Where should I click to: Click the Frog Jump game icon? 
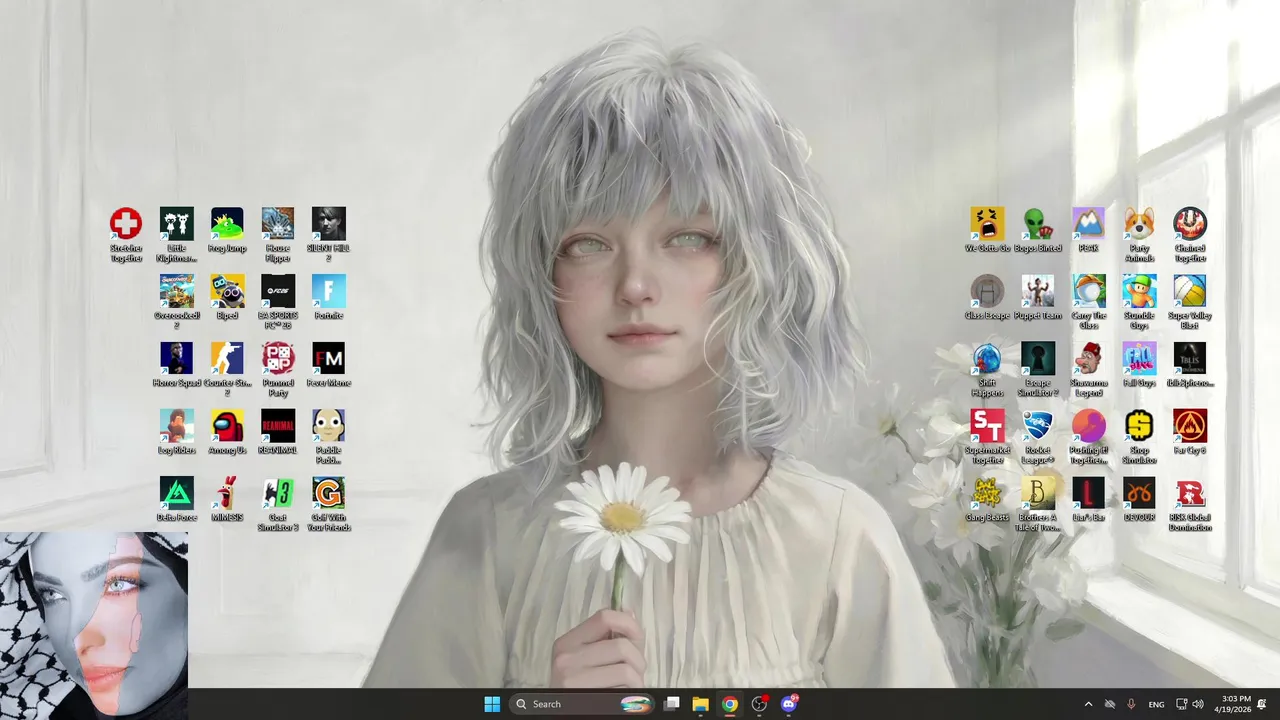(x=227, y=224)
